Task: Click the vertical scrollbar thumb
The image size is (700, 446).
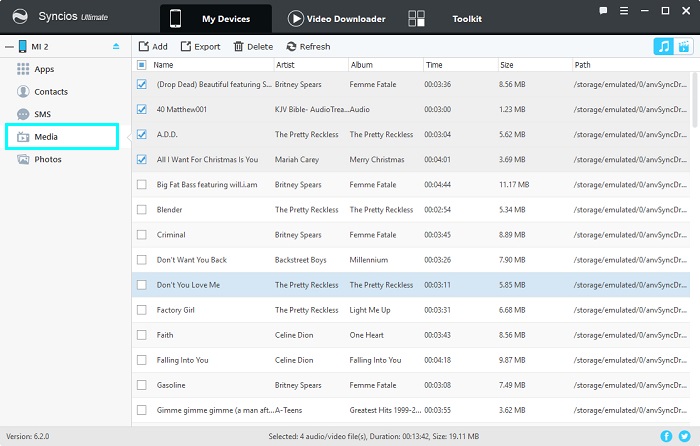Action: point(695,100)
